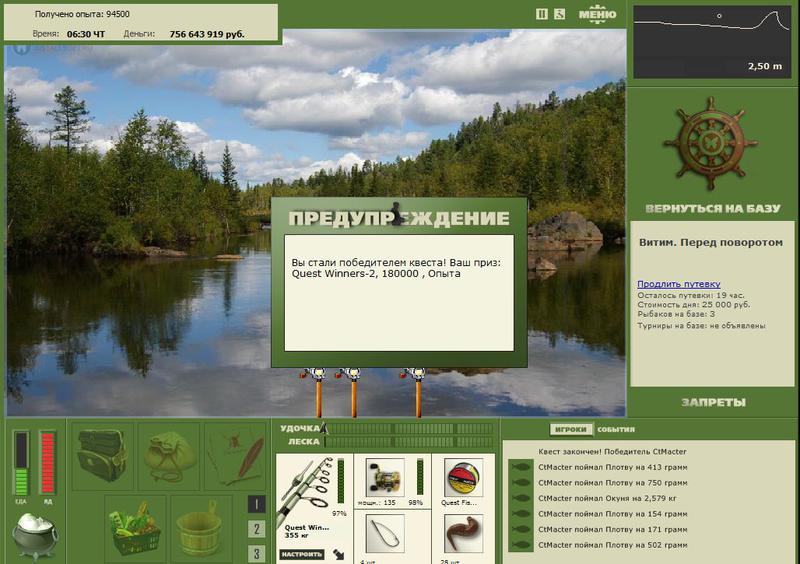
Task: Click the game time 06:30 ЧТ
Action: (x=86, y=34)
